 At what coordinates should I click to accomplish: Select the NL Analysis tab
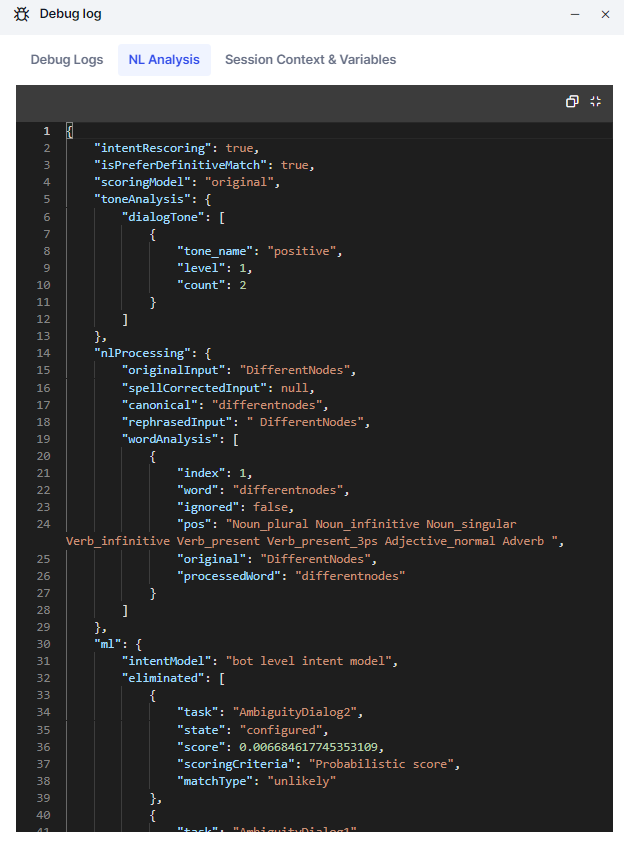pyautogui.click(x=164, y=60)
